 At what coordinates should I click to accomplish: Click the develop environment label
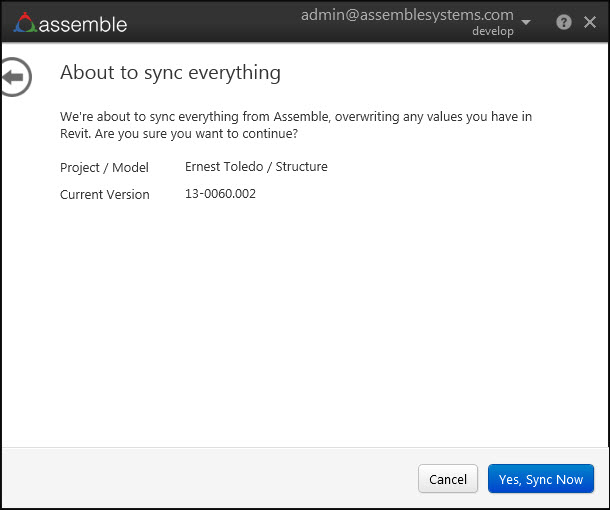pos(492,32)
